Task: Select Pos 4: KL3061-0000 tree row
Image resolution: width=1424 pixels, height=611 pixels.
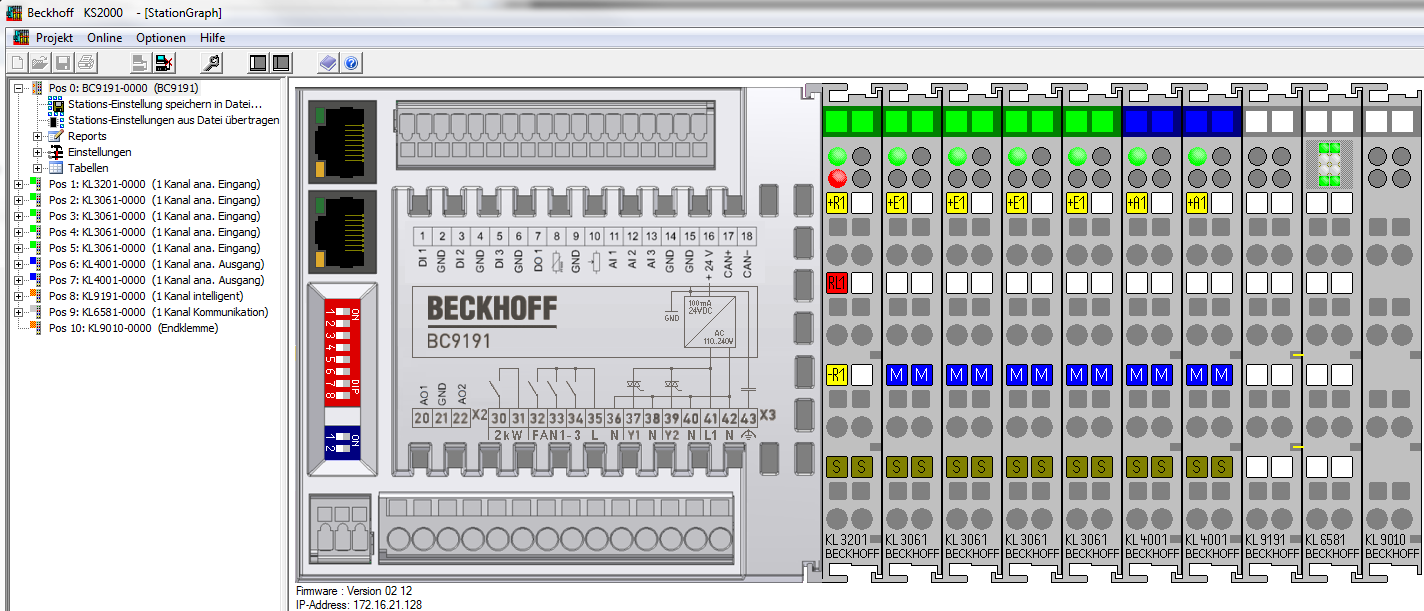Action: pos(154,232)
